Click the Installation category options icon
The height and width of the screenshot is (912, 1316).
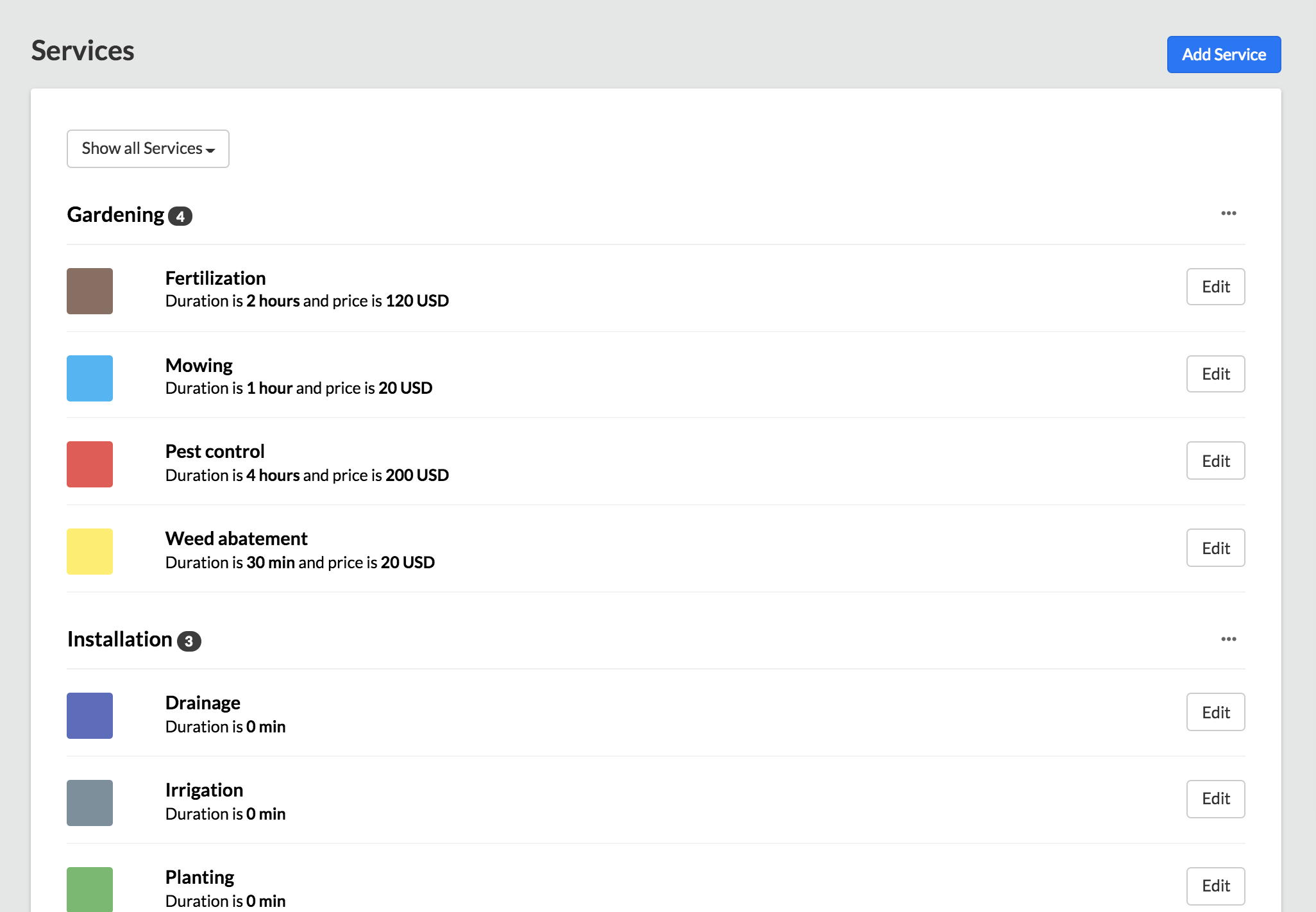(x=1229, y=639)
